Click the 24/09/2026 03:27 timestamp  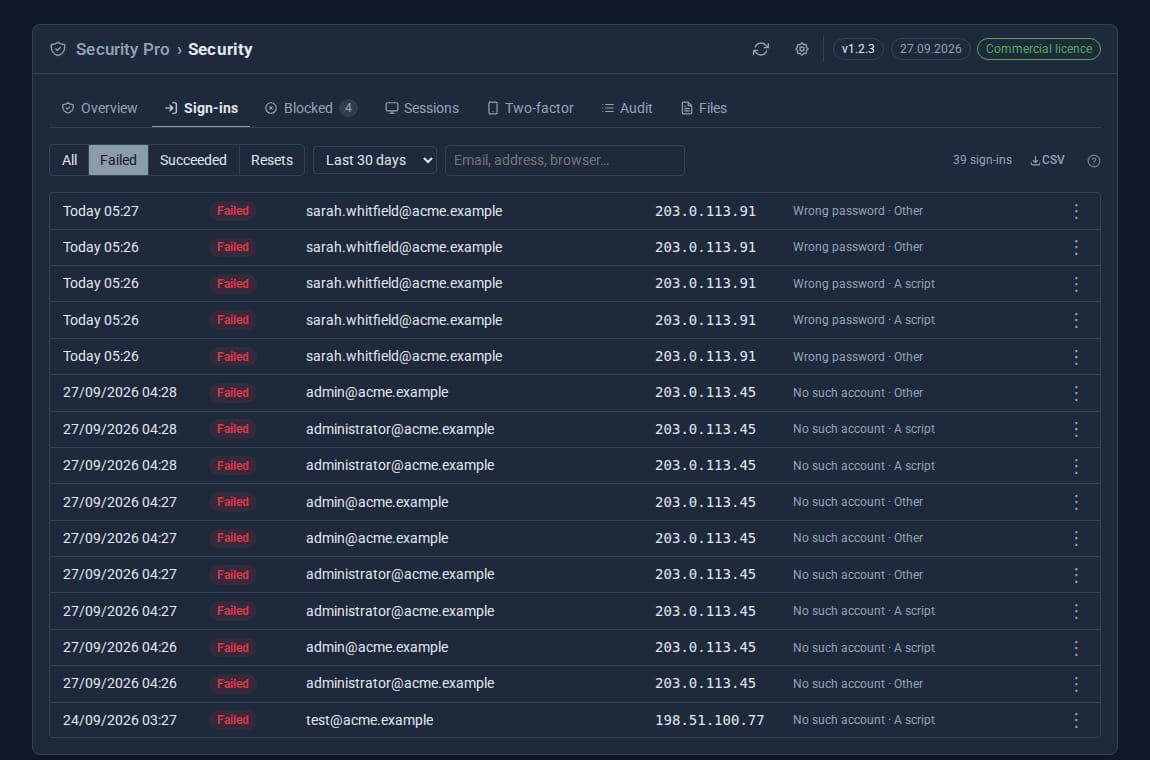[120, 720]
